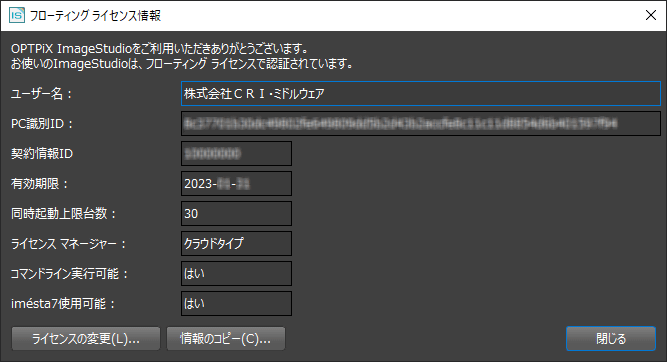Image resolution: width=667 pixels, height=362 pixels.
Task: Click the ライセンス マネージャー: label
Action: (x=68, y=244)
